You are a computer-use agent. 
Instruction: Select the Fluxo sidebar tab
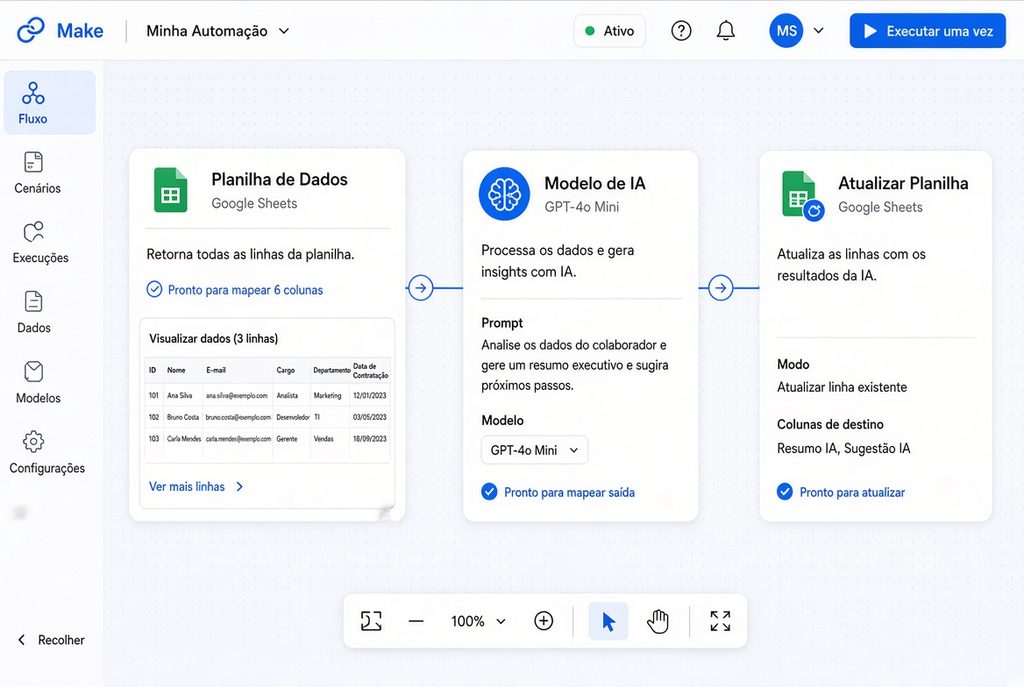pyautogui.click(x=50, y=103)
